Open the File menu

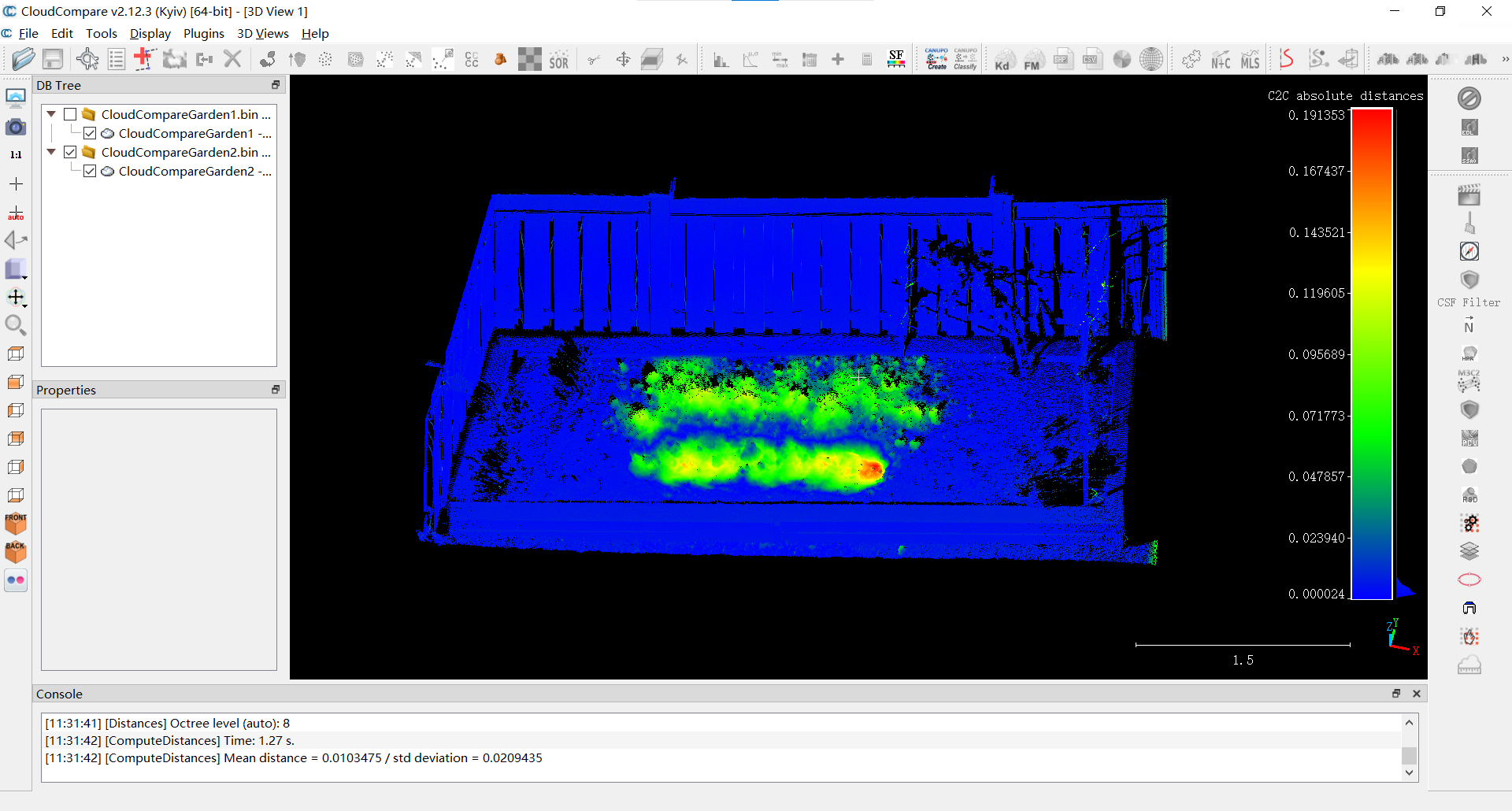pos(28,33)
